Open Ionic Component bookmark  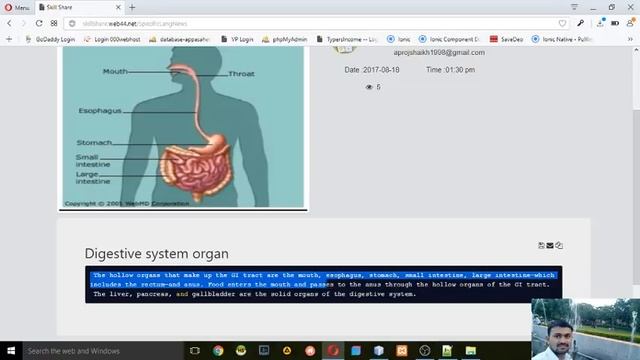[449, 39]
